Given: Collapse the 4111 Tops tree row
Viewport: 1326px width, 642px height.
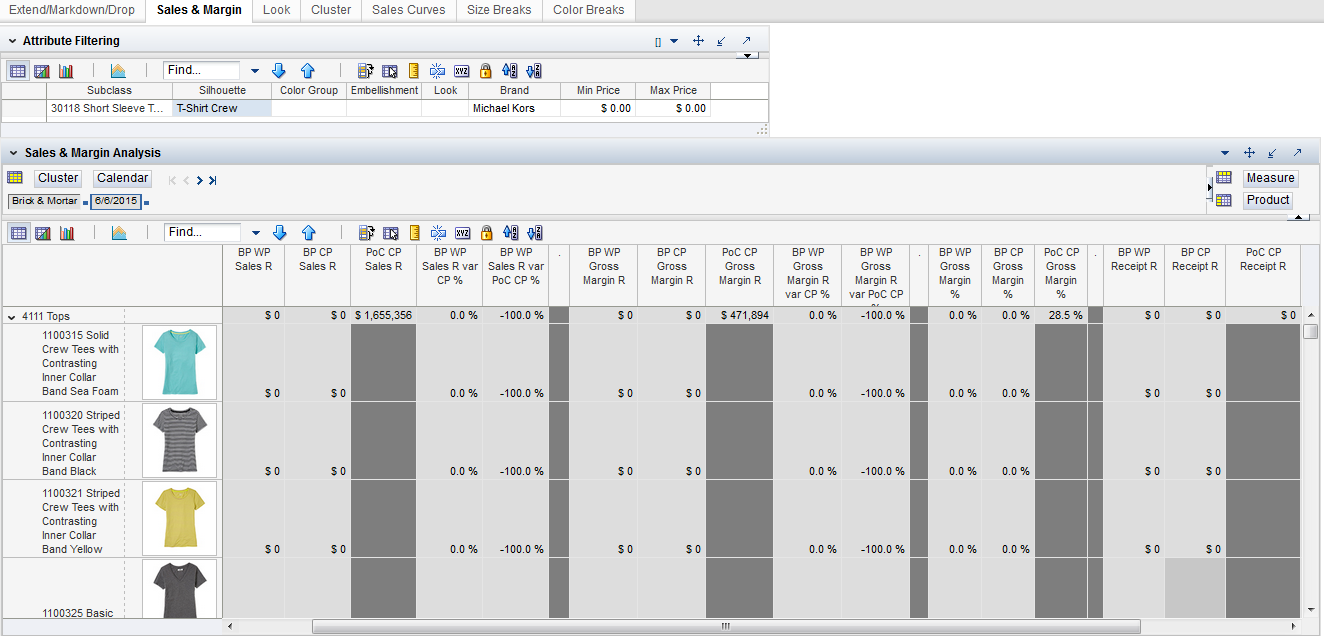Looking at the screenshot, I should tap(12, 316).
